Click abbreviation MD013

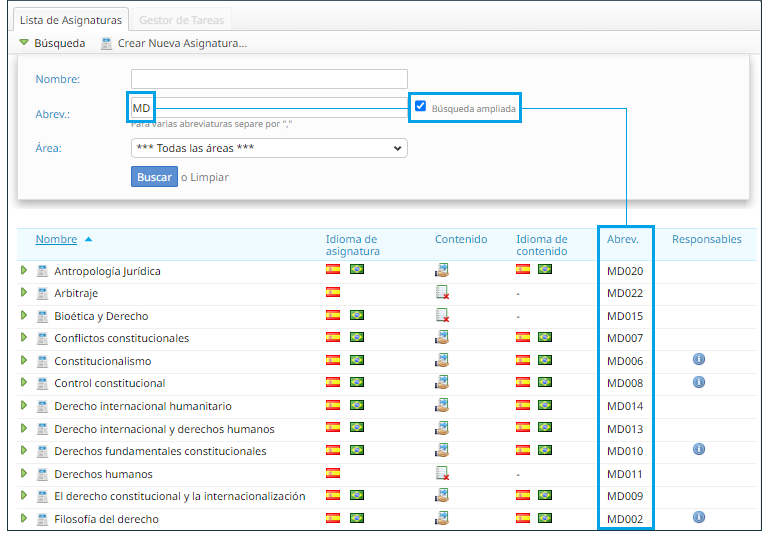[x=625, y=429]
